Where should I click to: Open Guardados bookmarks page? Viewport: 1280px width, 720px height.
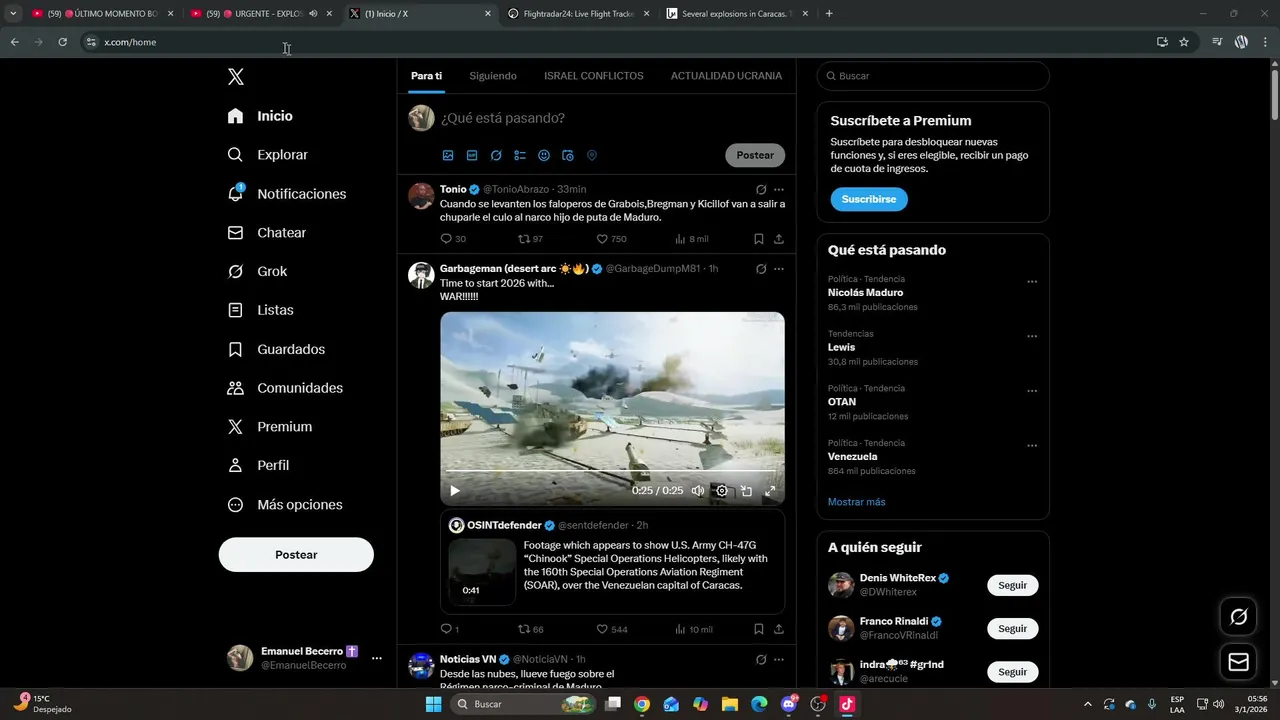coord(276,349)
